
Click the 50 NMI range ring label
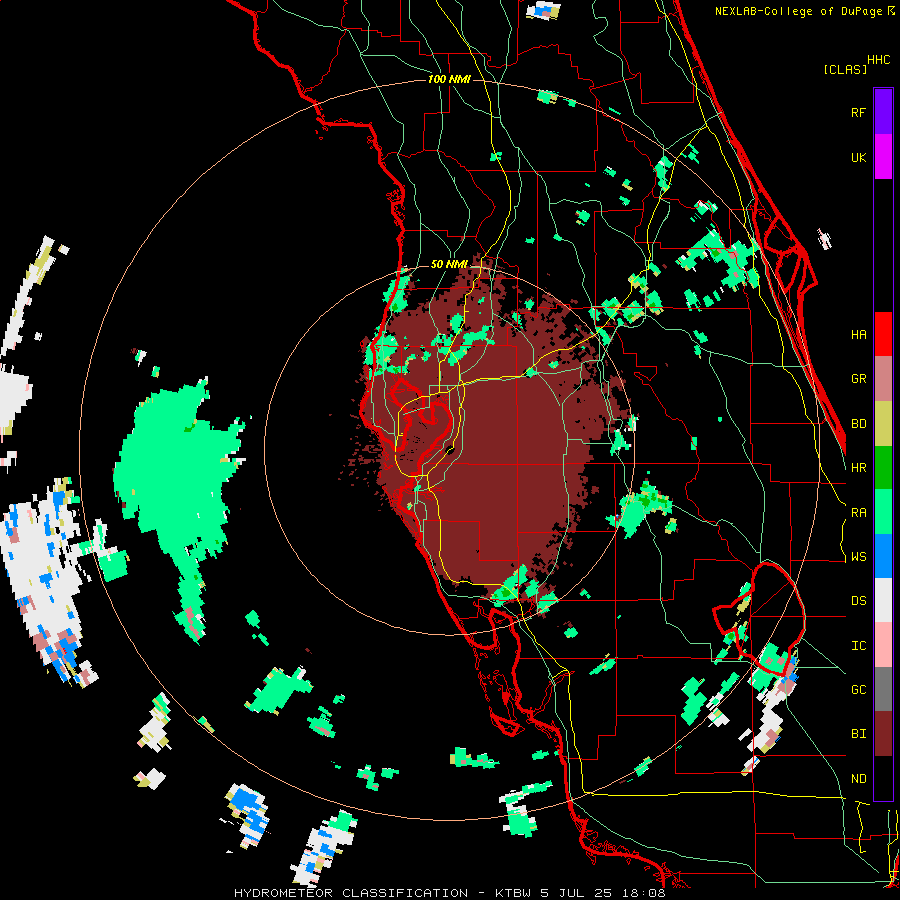pos(449,264)
